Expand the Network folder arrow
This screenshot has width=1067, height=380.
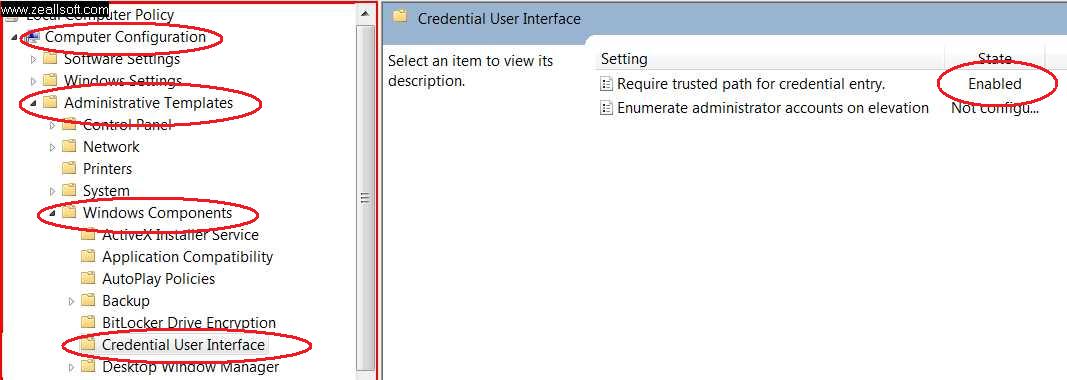coord(52,147)
